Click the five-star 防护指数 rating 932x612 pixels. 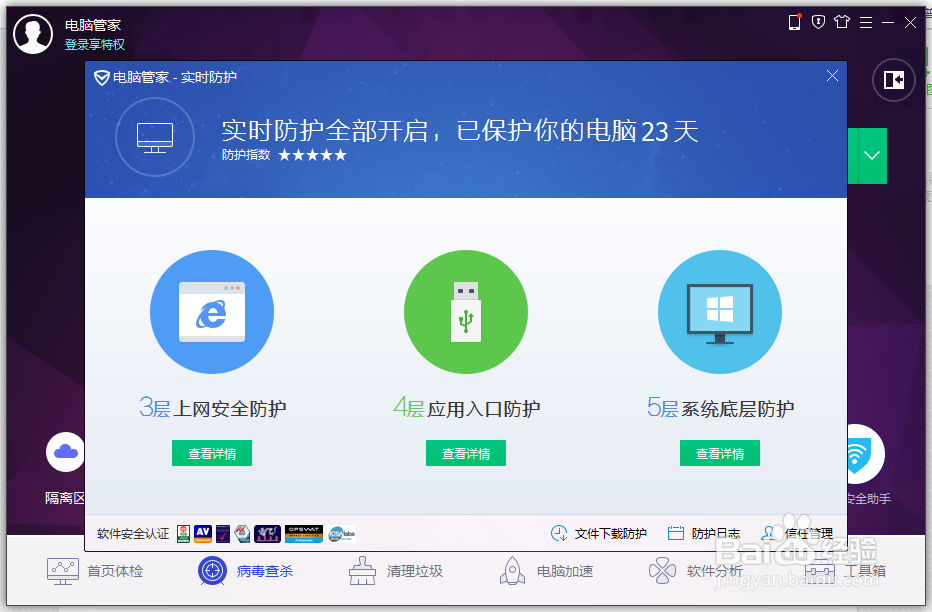coord(312,155)
